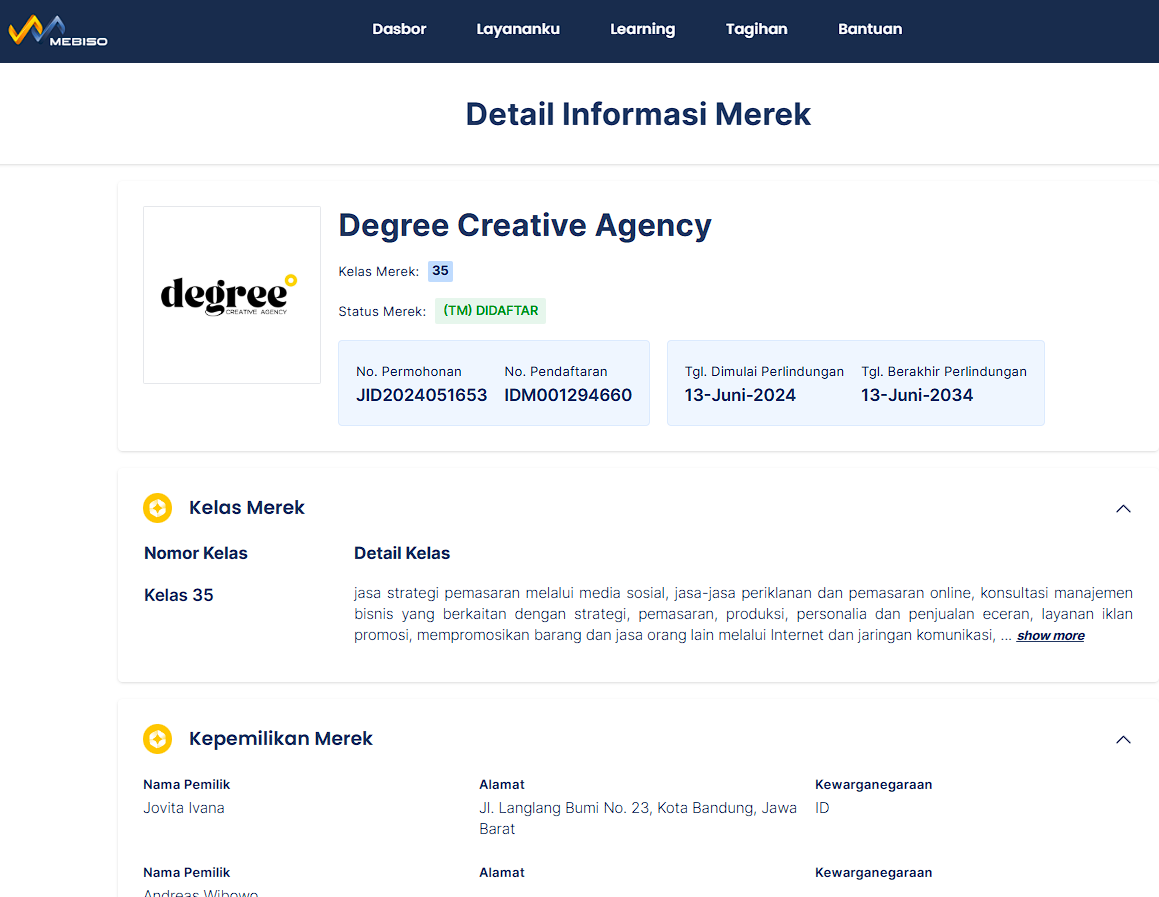The image size is (1159, 897).
Task: Click the Kepemilikan Merek section title
Action: [x=281, y=739]
